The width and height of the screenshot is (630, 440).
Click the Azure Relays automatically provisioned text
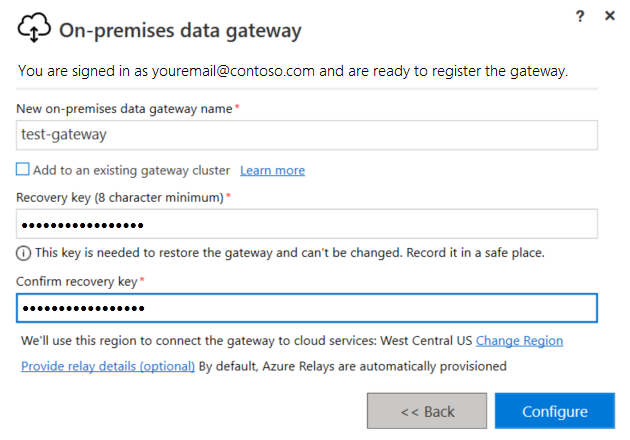click(x=353, y=366)
